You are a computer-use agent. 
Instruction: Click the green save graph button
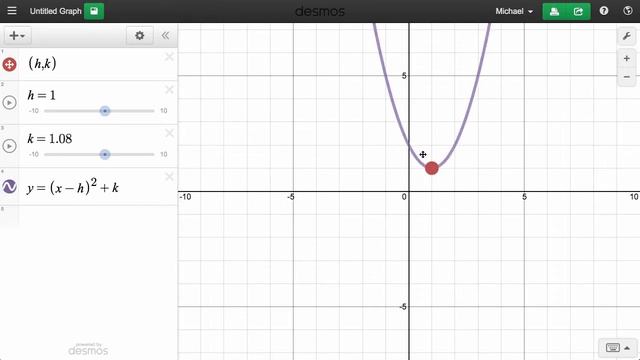94,11
